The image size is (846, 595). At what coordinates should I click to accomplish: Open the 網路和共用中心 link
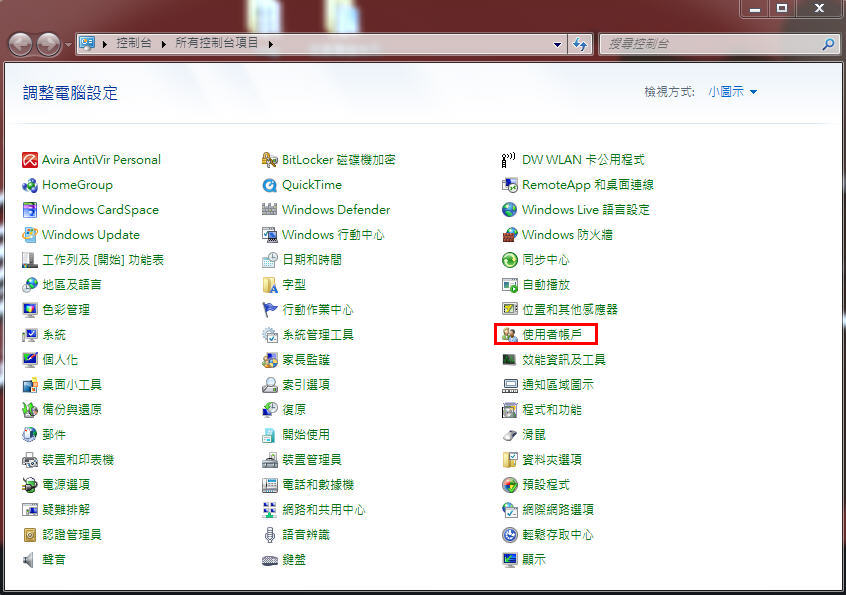pos(323,510)
